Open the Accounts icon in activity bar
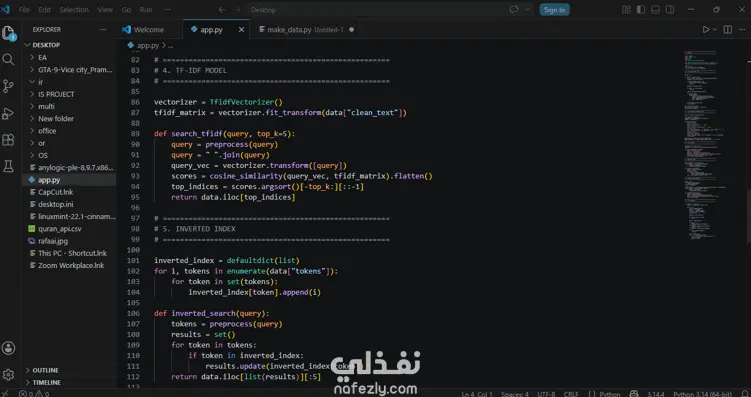 point(8,348)
